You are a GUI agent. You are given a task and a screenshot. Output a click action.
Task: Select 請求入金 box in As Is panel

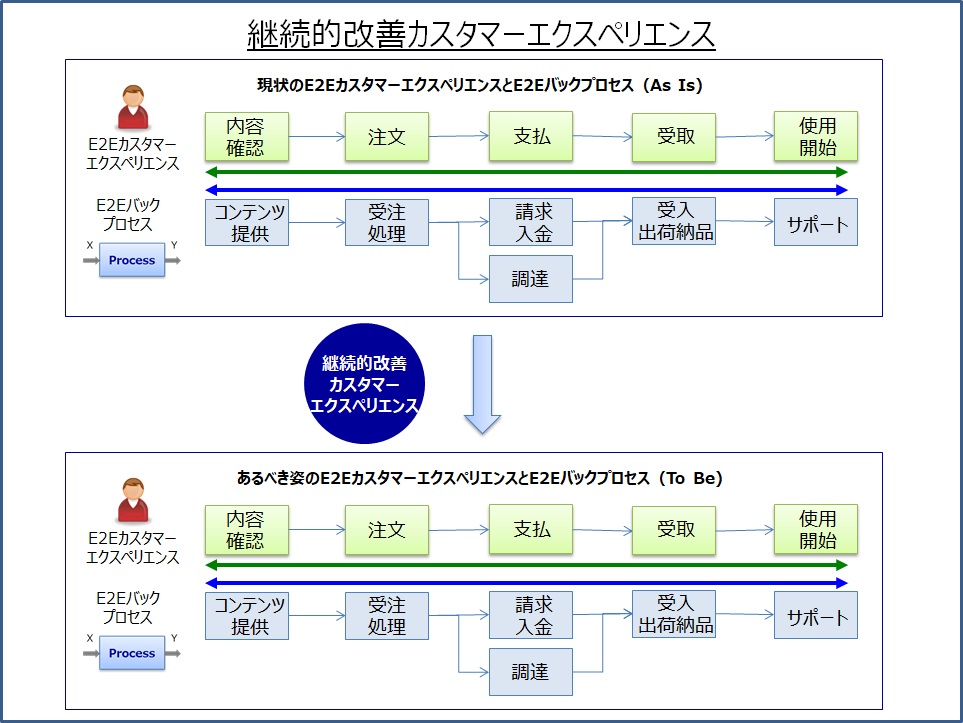tap(531, 222)
